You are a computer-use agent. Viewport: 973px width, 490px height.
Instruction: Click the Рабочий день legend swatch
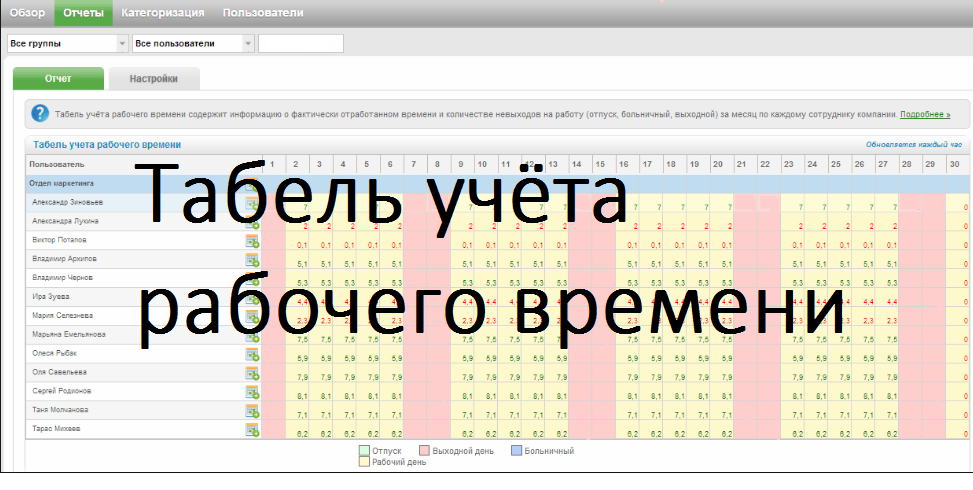[364, 462]
